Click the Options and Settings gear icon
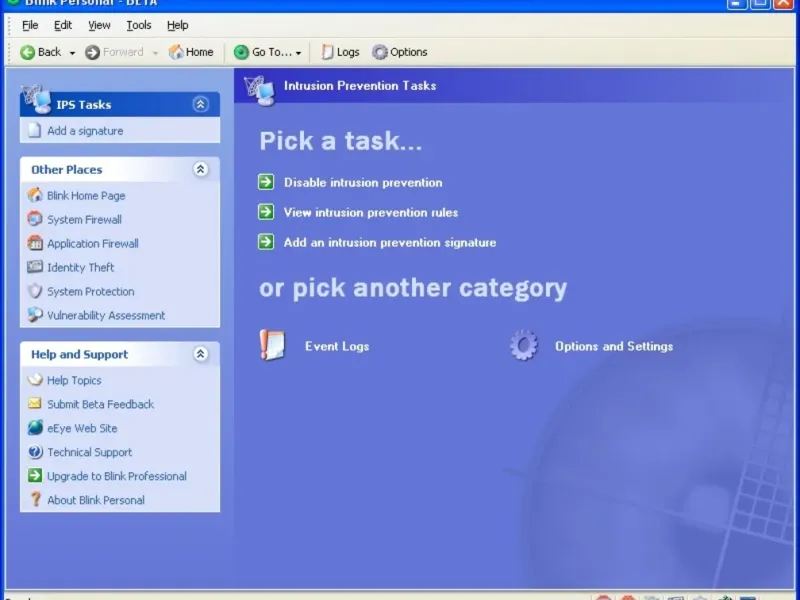 coord(523,345)
